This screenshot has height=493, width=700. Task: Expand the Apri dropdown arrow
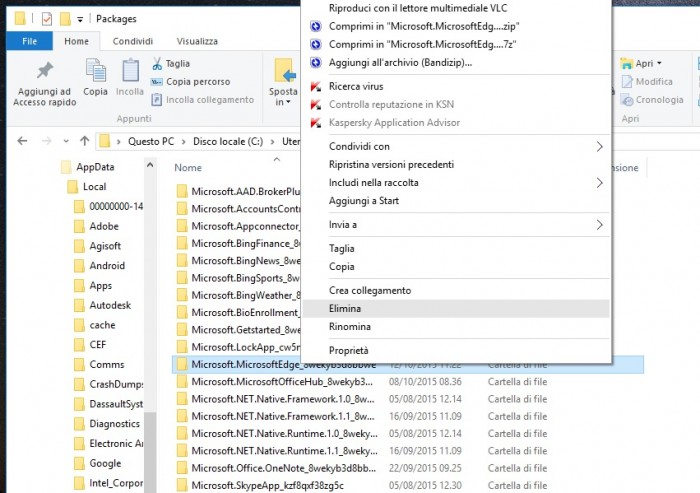[660, 64]
